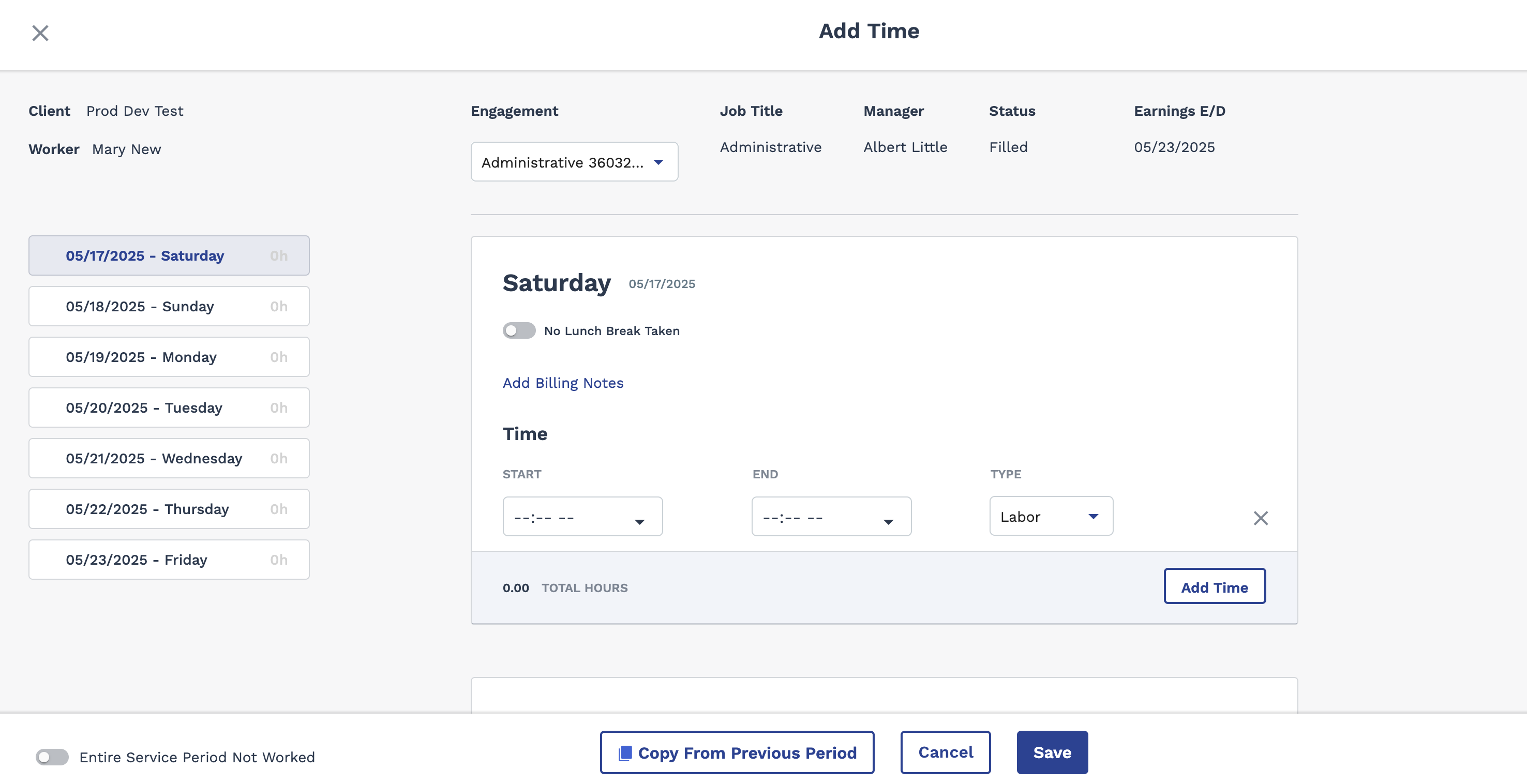Open 05/21/2025 Wednesday day
1527x784 pixels.
[169, 458]
